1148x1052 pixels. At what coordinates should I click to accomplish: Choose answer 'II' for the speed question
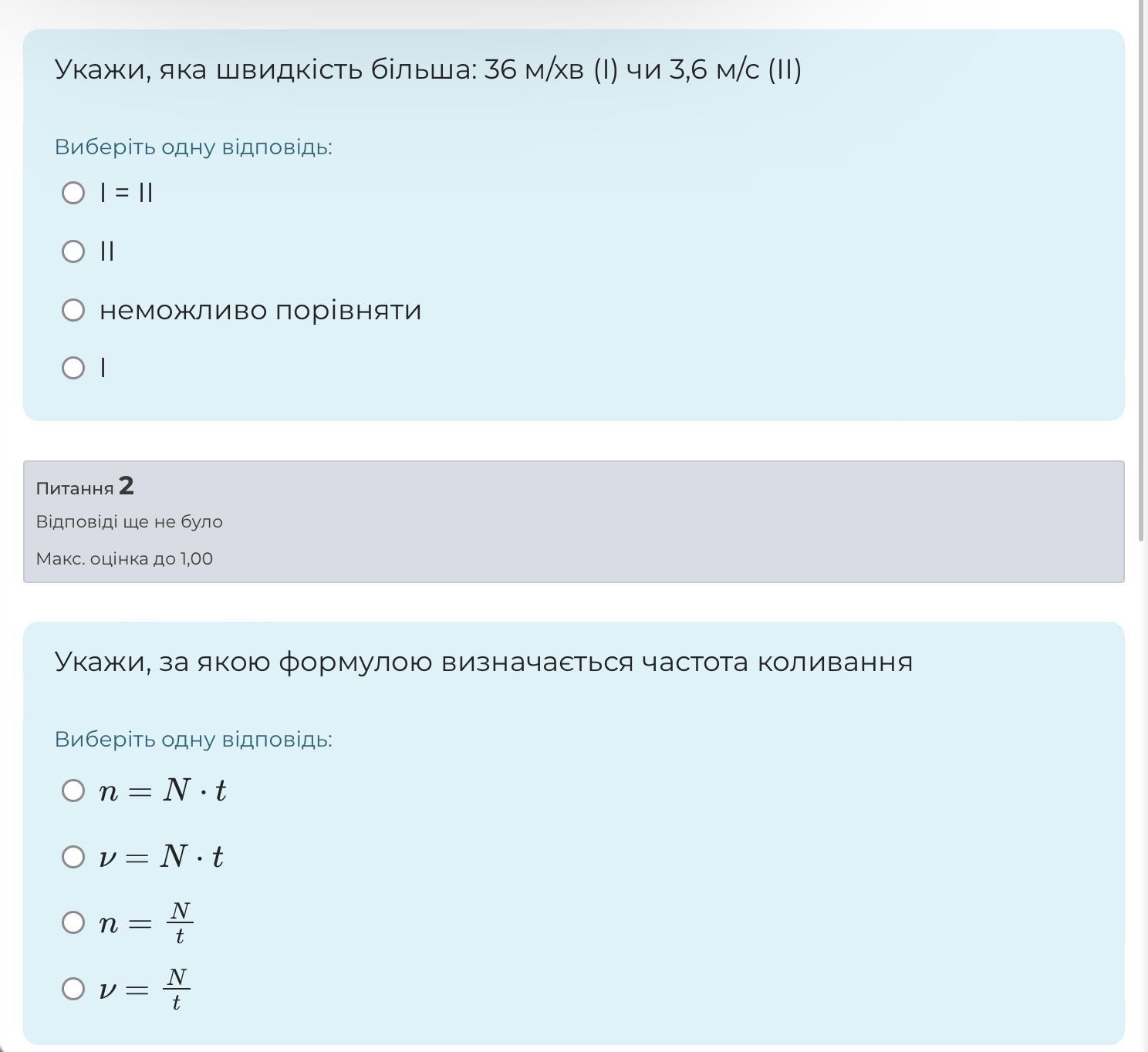(x=73, y=251)
